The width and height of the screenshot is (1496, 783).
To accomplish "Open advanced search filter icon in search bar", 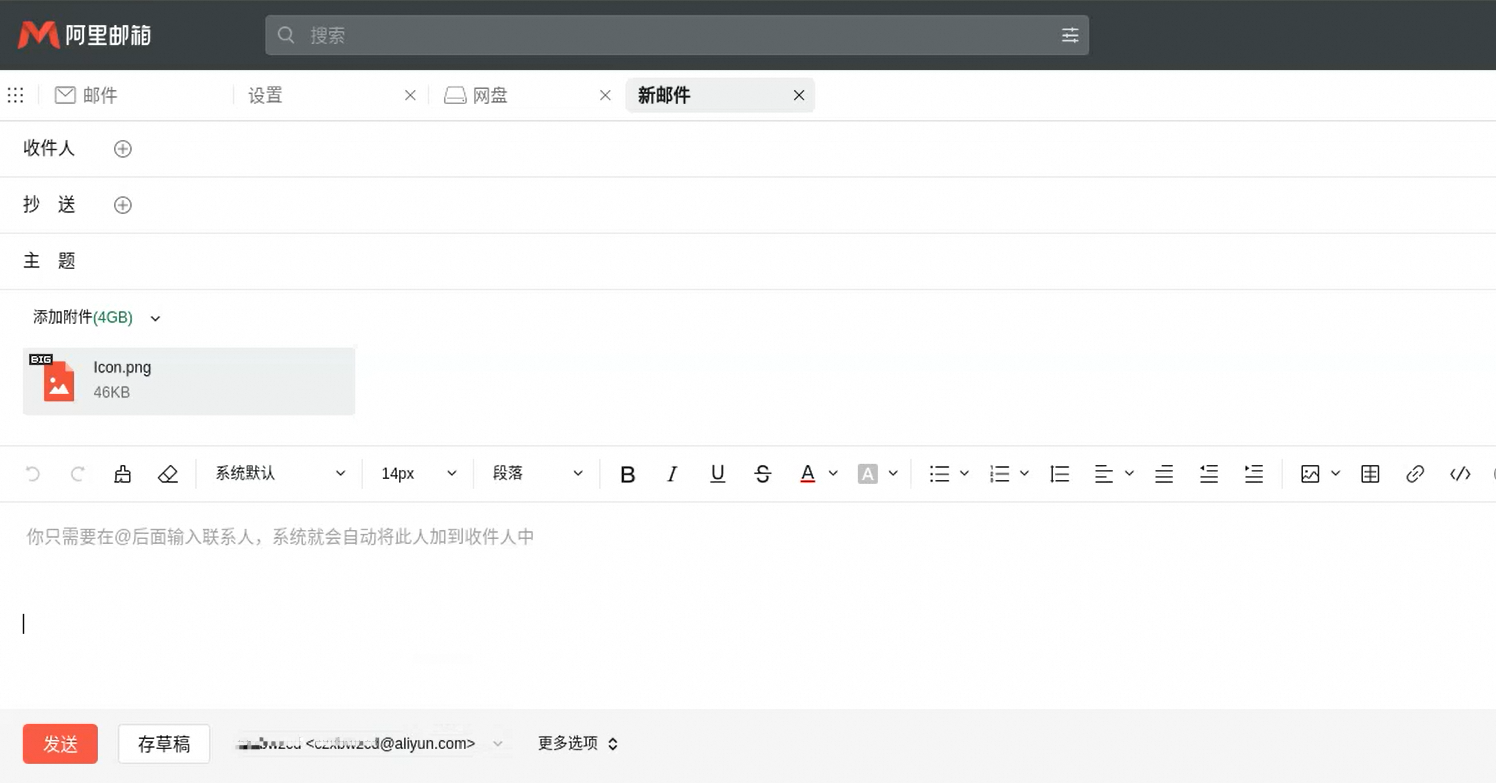I will (x=1069, y=35).
